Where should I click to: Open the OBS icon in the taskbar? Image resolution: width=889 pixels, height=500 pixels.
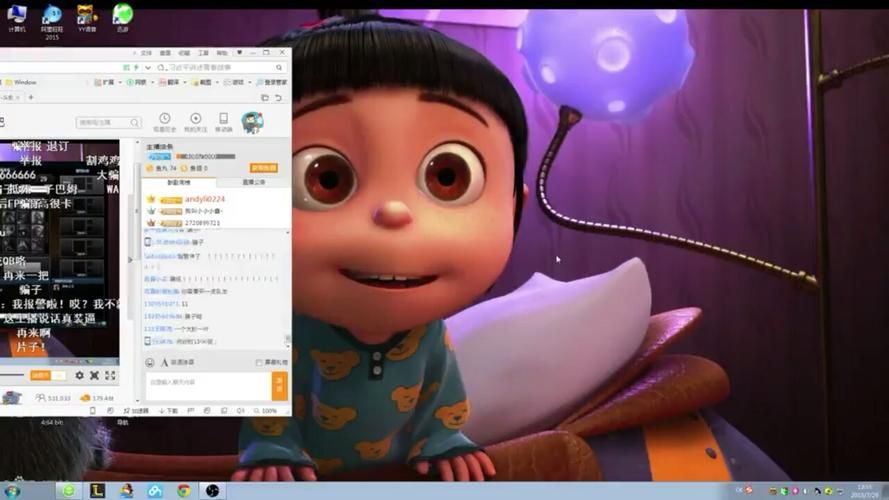(x=212, y=491)
